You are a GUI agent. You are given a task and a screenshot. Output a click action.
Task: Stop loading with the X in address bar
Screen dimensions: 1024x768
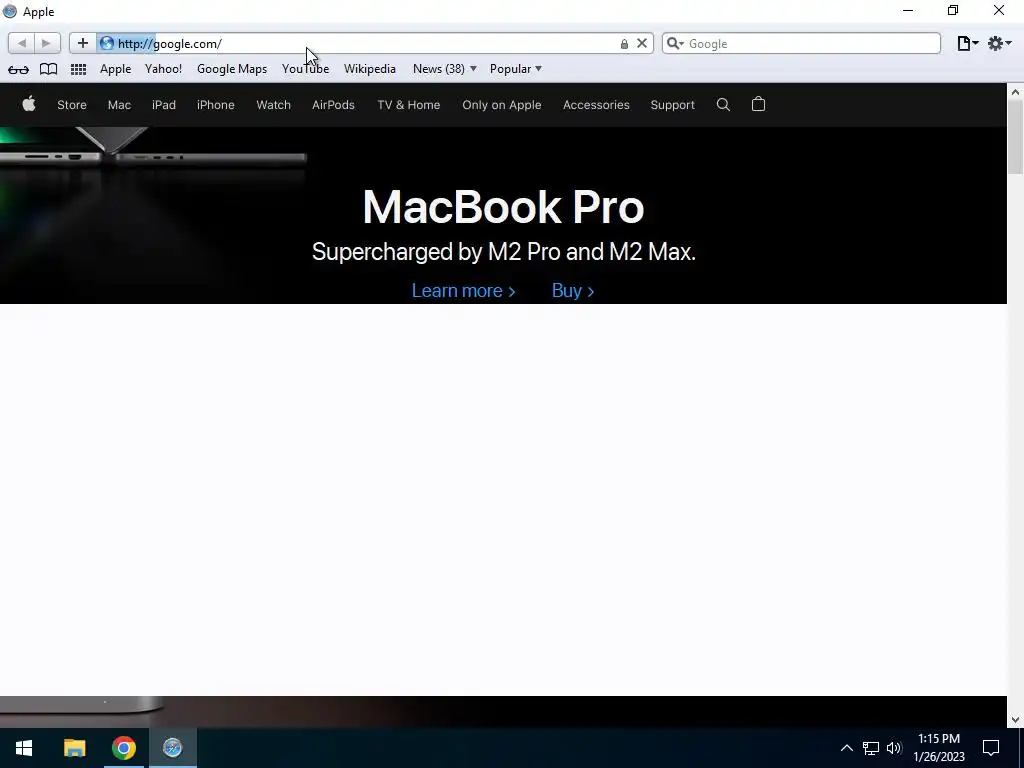[642, 43]
